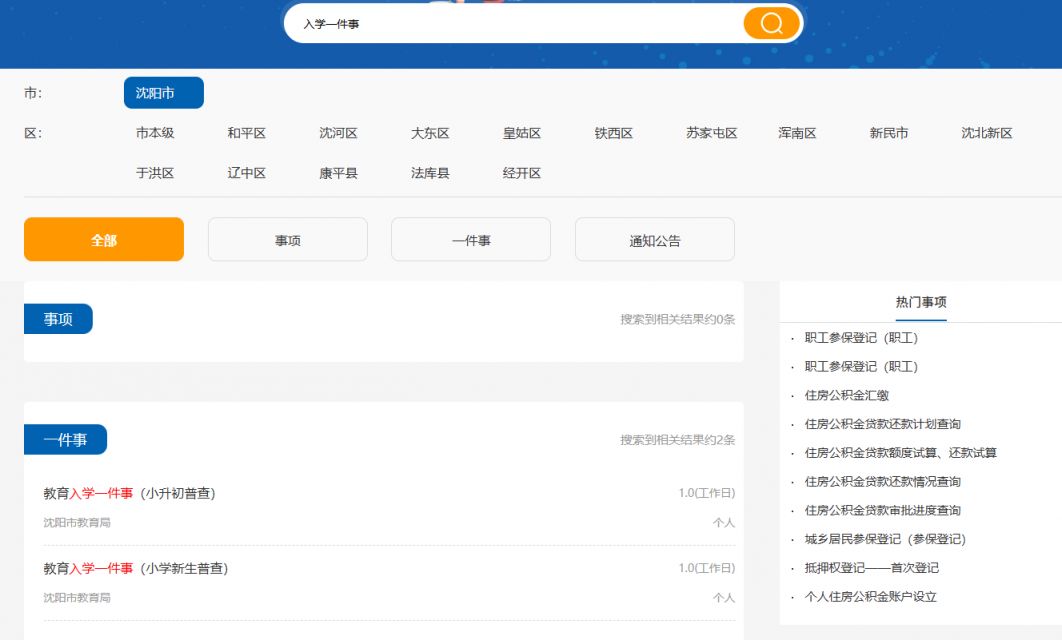Viewport: 1062px width, 640px height.
Task: Click 1.0(工作日) in the 小升初普查 row
Action: (x=706, y=493)
